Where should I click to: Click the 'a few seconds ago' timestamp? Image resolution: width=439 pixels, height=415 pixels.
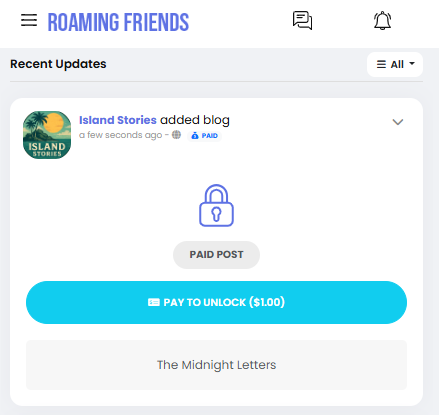pyautogui.click(x=120, y=135)
